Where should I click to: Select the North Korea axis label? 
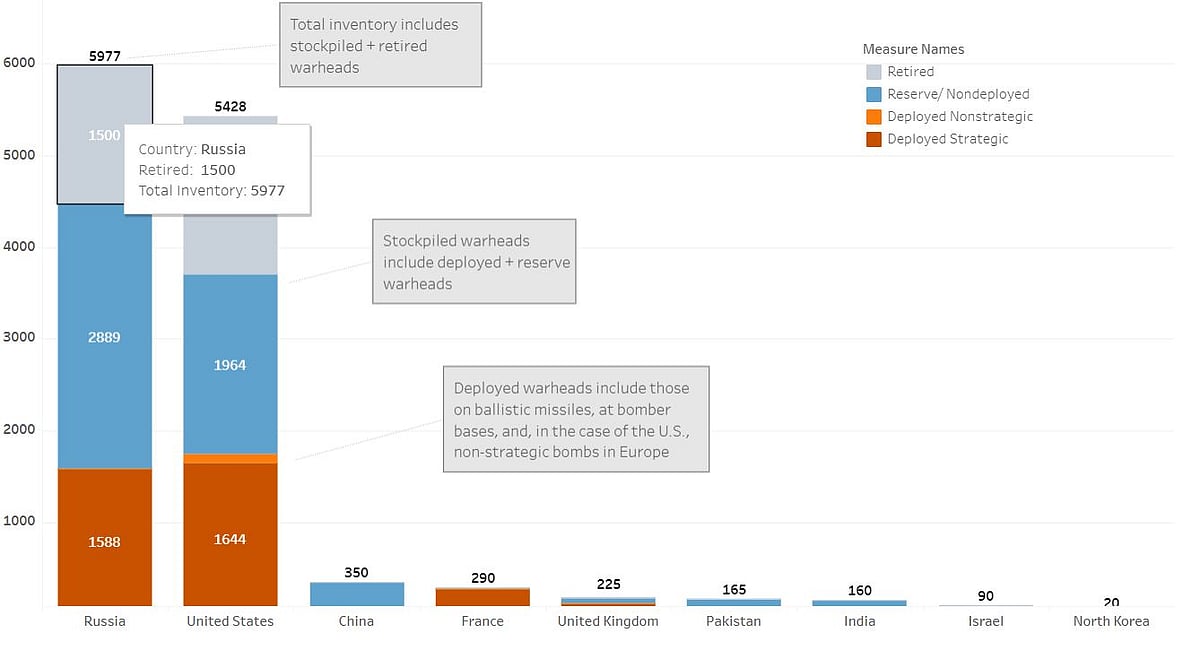point(1111,621)
